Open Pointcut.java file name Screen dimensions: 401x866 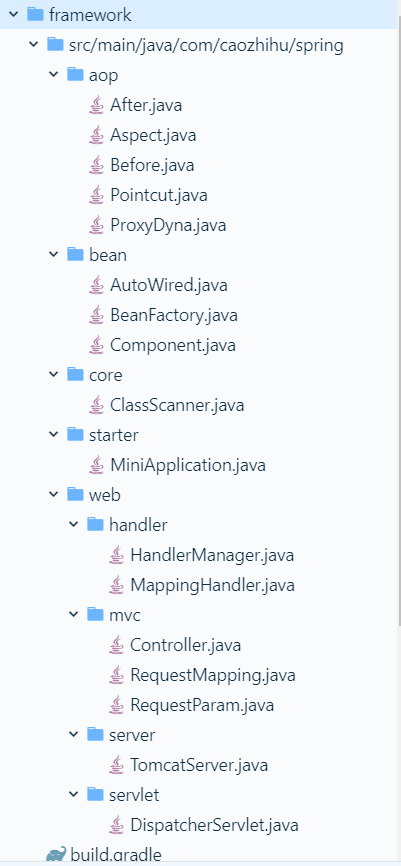click(159, 195)
